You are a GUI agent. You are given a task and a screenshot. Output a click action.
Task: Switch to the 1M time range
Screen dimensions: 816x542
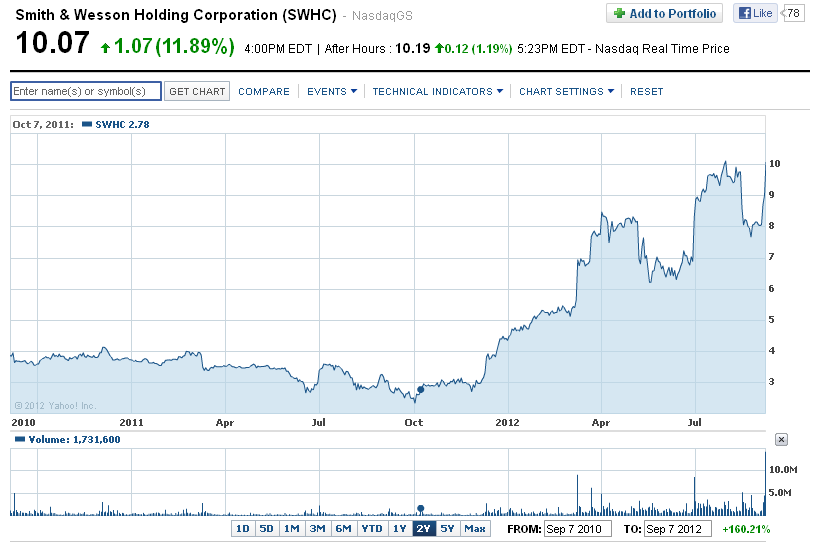point(291,529)
